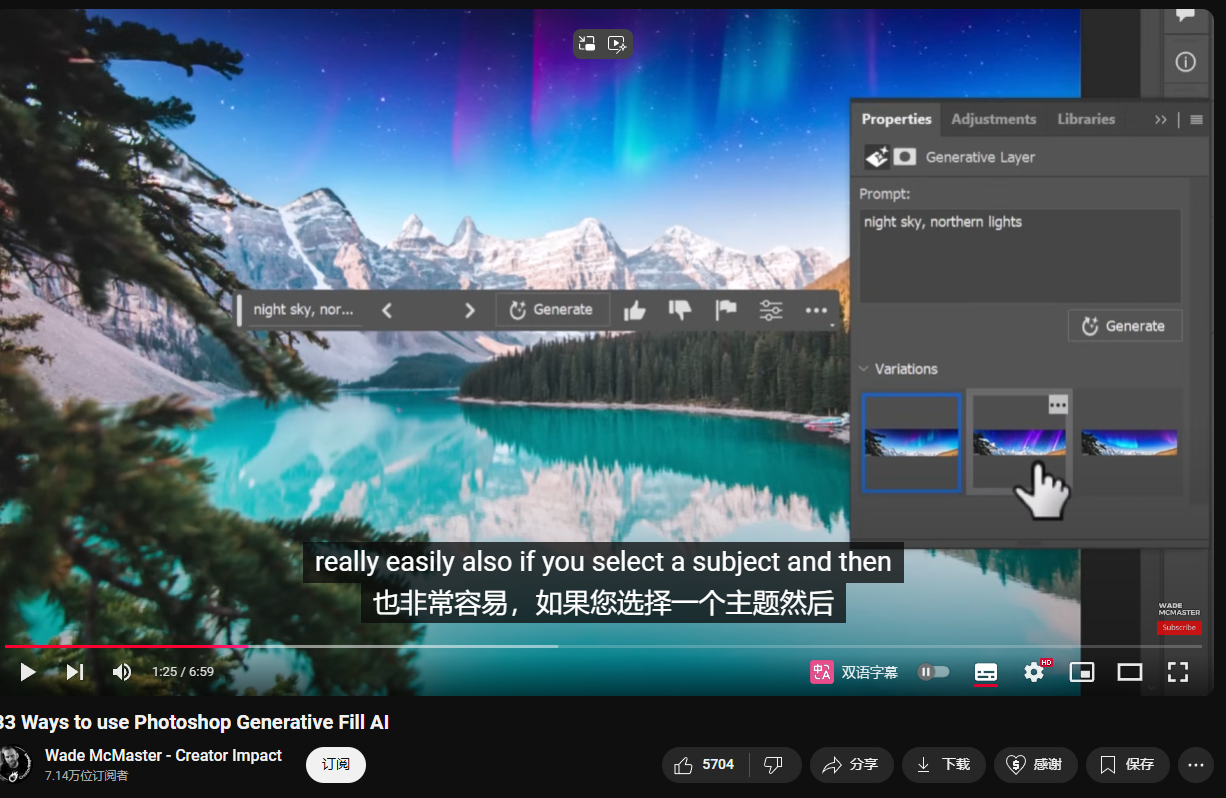This screenshot has height=798, width=1226.
Task: Enable miniplayer mode
Action: click(1082, 672)
